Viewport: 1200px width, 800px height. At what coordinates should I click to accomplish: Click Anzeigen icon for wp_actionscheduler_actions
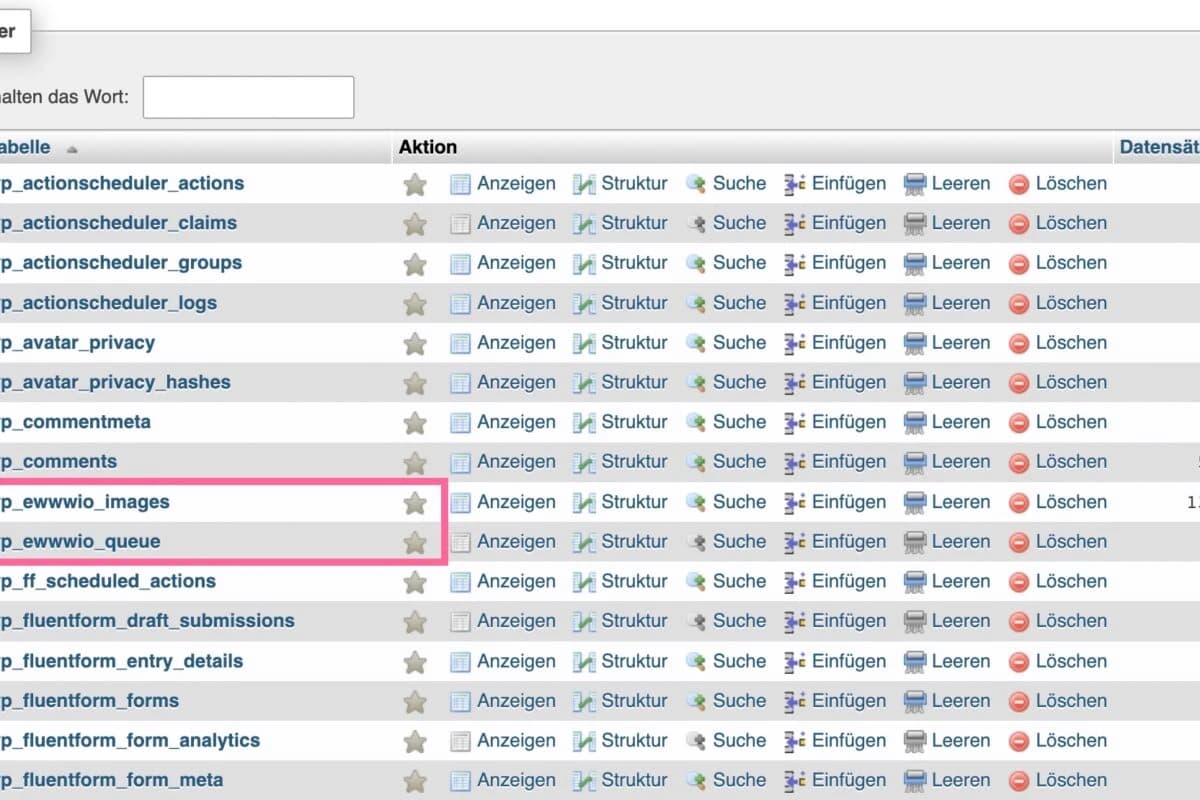pyautogui.click(x=460, y=184)
